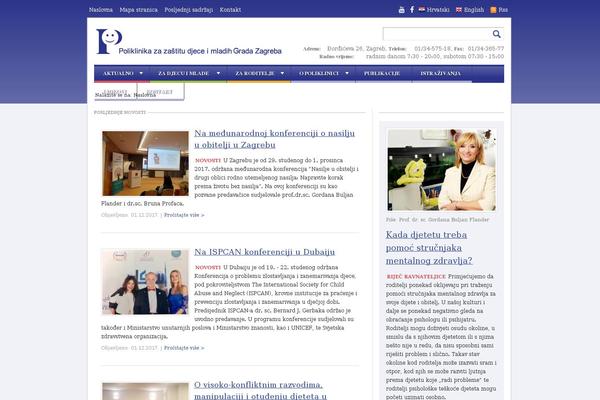Open the Za djecu i mlade menu

pyautogui.click(x=184, y=73)
